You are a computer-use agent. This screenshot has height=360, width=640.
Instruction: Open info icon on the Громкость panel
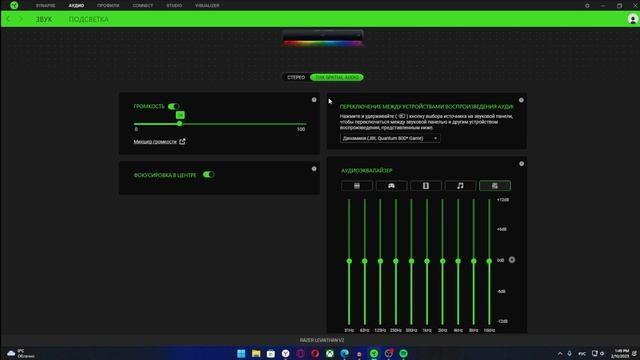point(314,100)
